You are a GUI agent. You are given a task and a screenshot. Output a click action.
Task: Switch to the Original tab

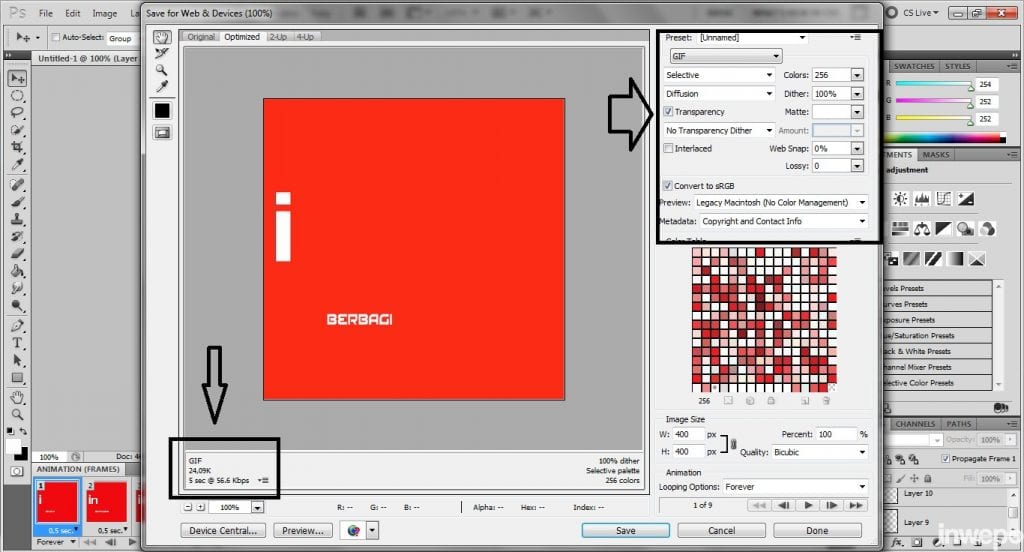click(x=201, y=37)
